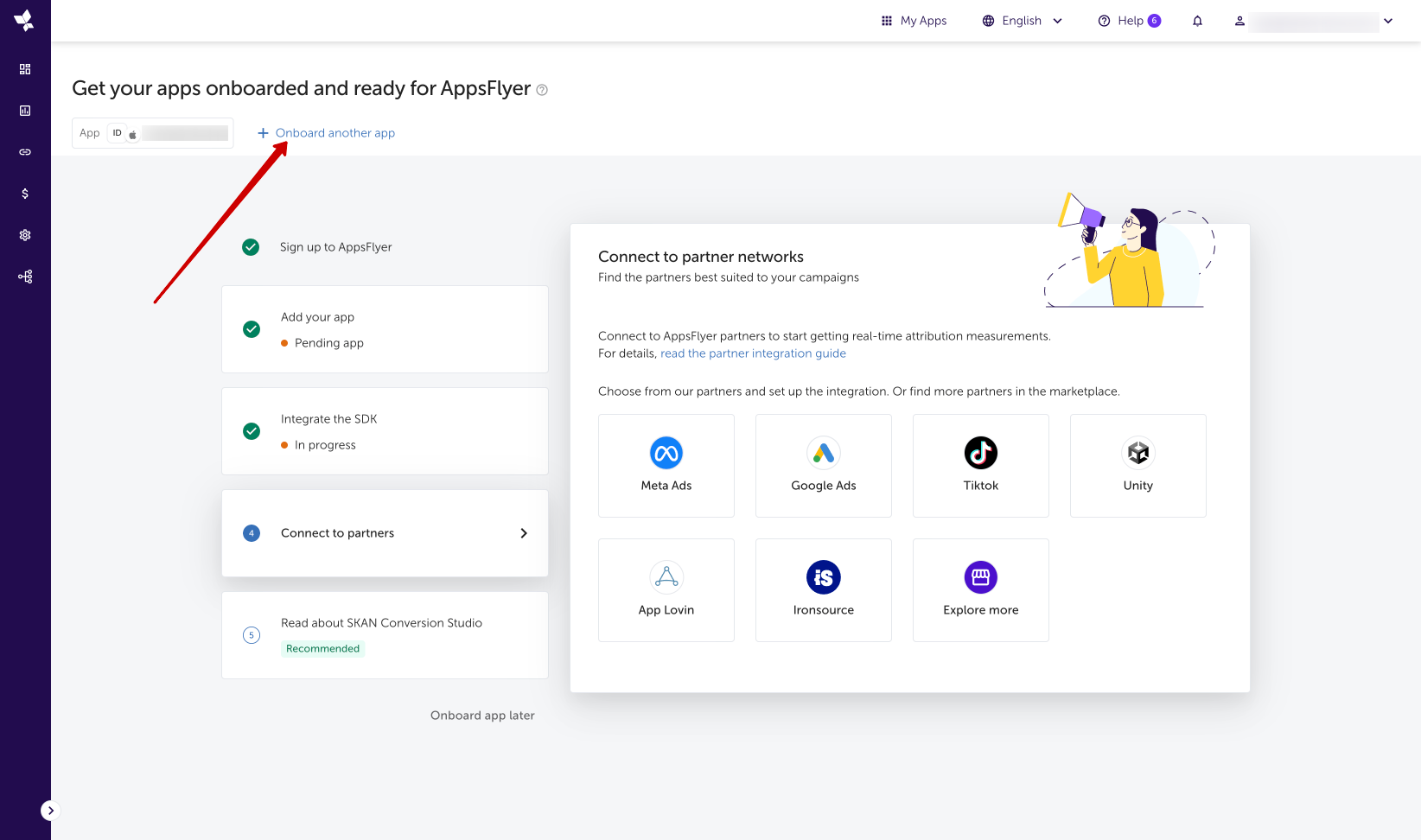Open the reports chart icon in sidebar
The width and height of the screenshot is (1421, 840).
[x=25, y=111]
